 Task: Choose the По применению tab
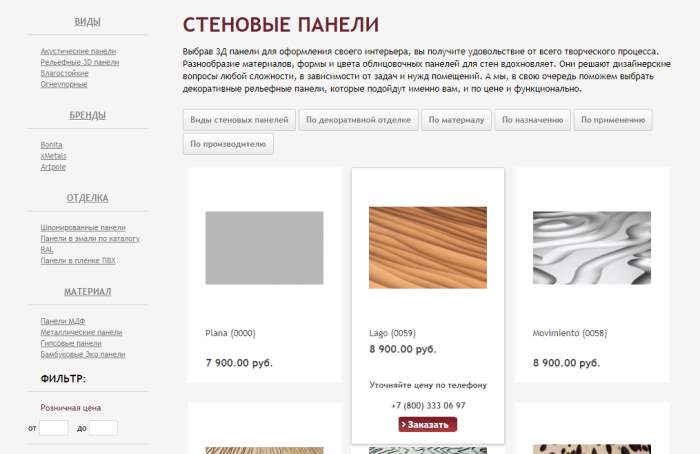coord(613,120)
